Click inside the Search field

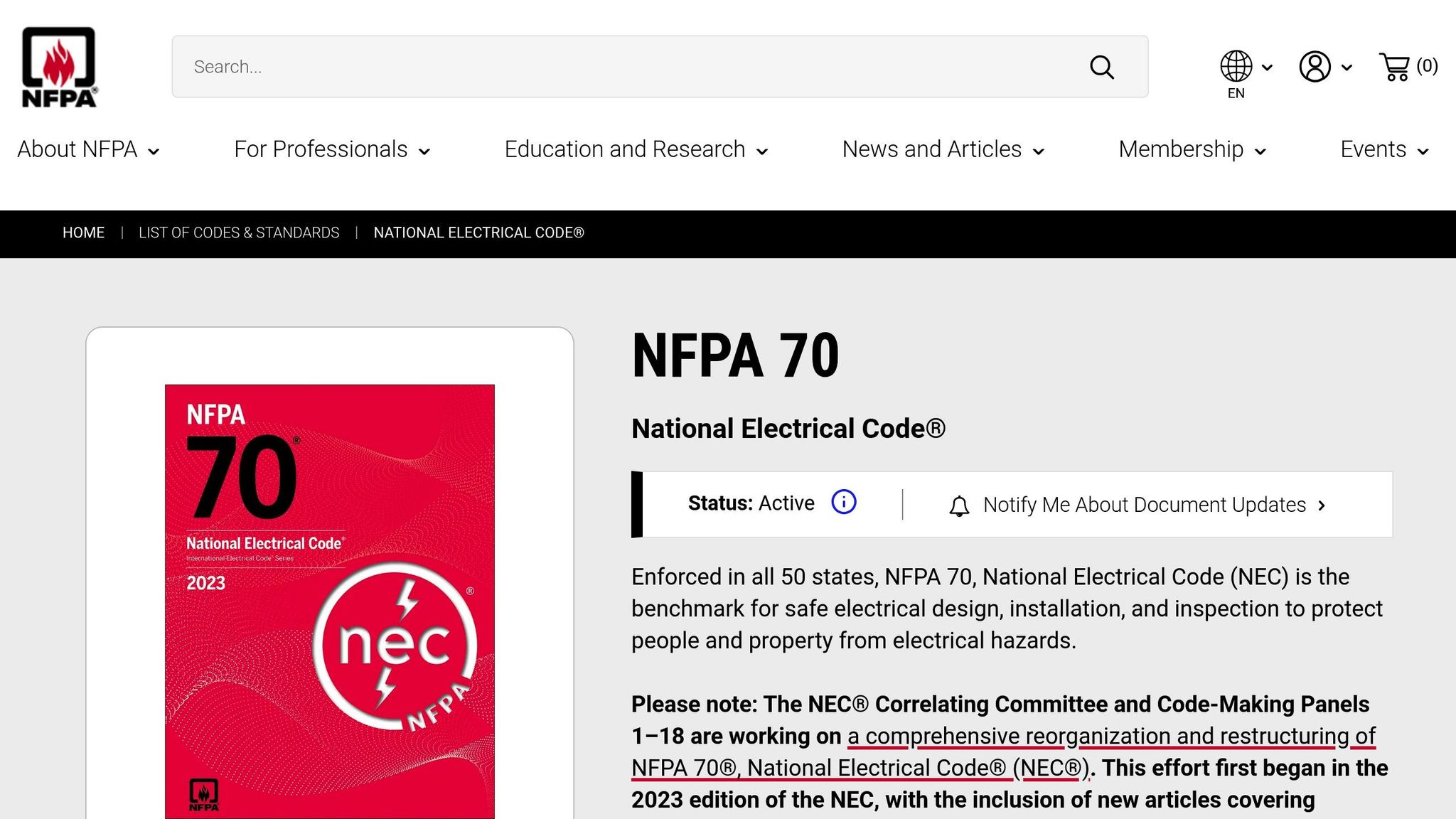[x=660, y=67]
